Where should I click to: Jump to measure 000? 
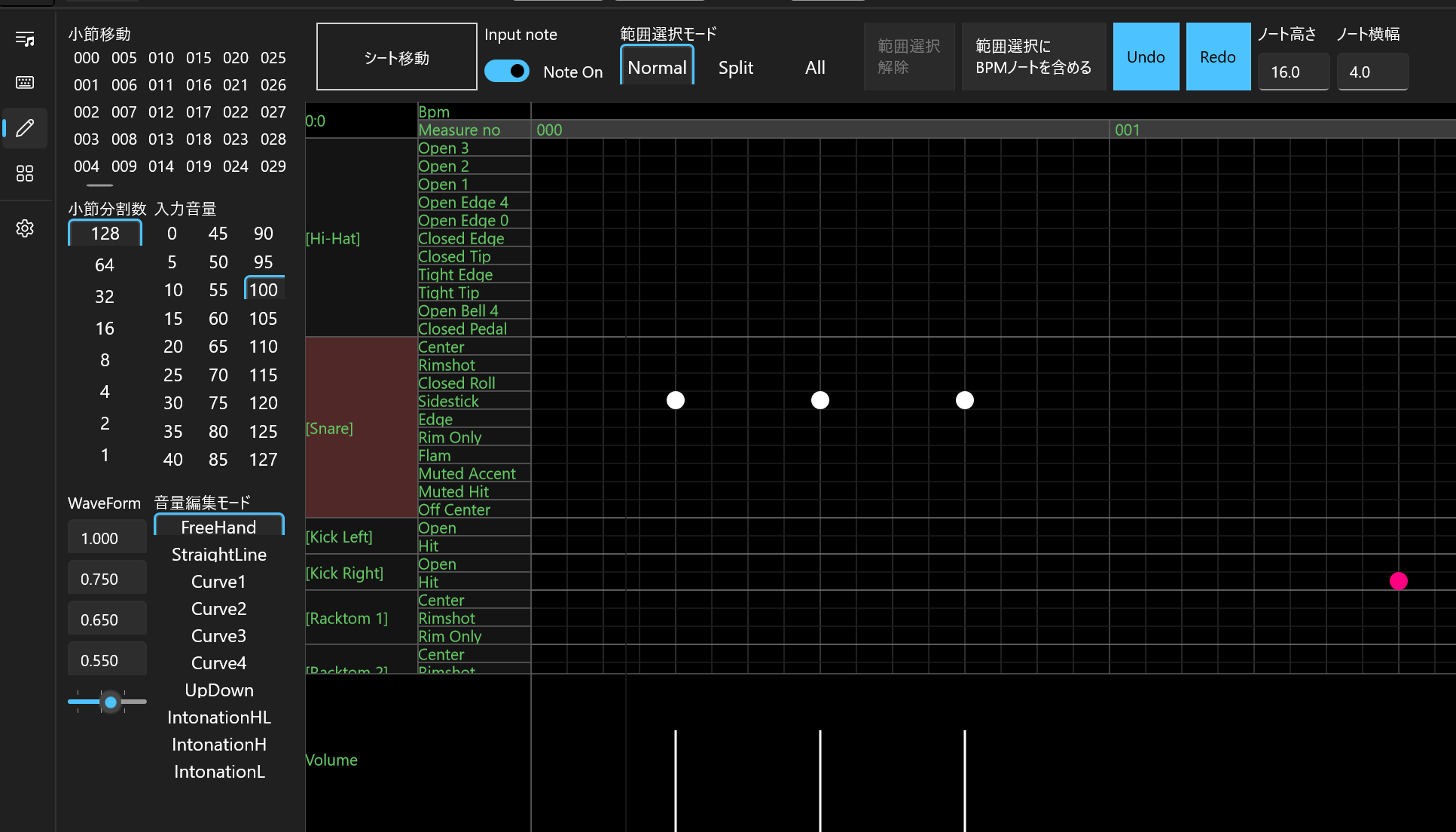87,58
